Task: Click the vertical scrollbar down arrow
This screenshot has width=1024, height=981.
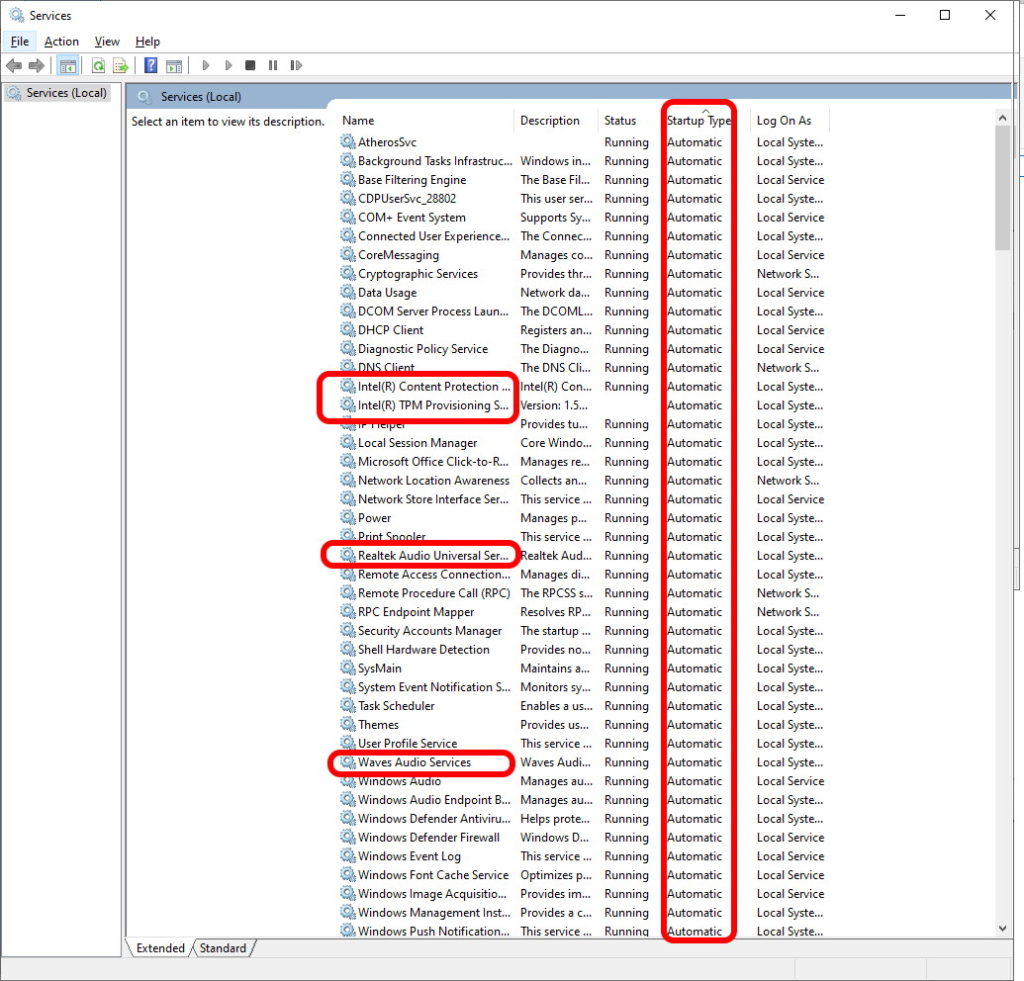Action: click(1002, 928)
